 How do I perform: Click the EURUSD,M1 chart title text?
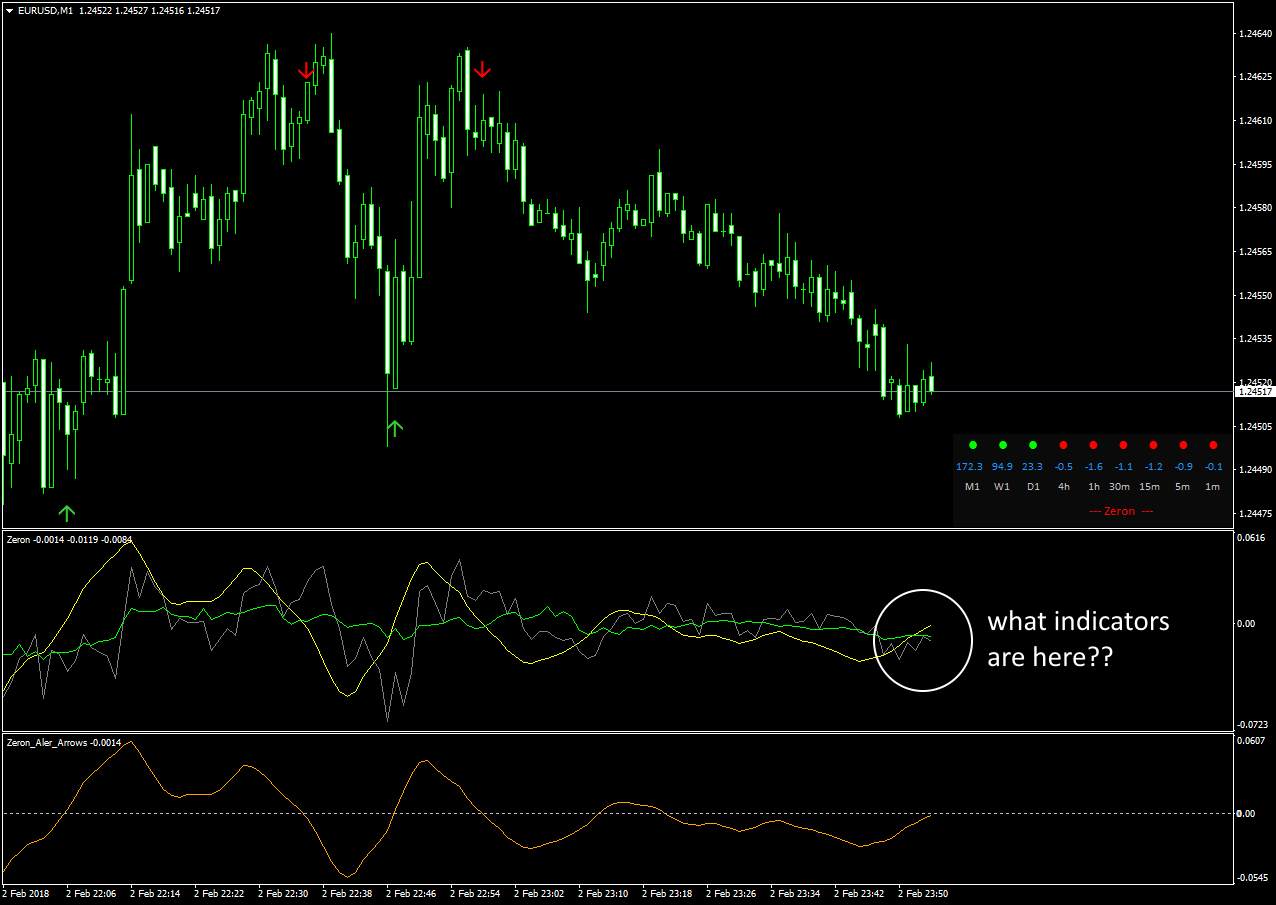45,10
